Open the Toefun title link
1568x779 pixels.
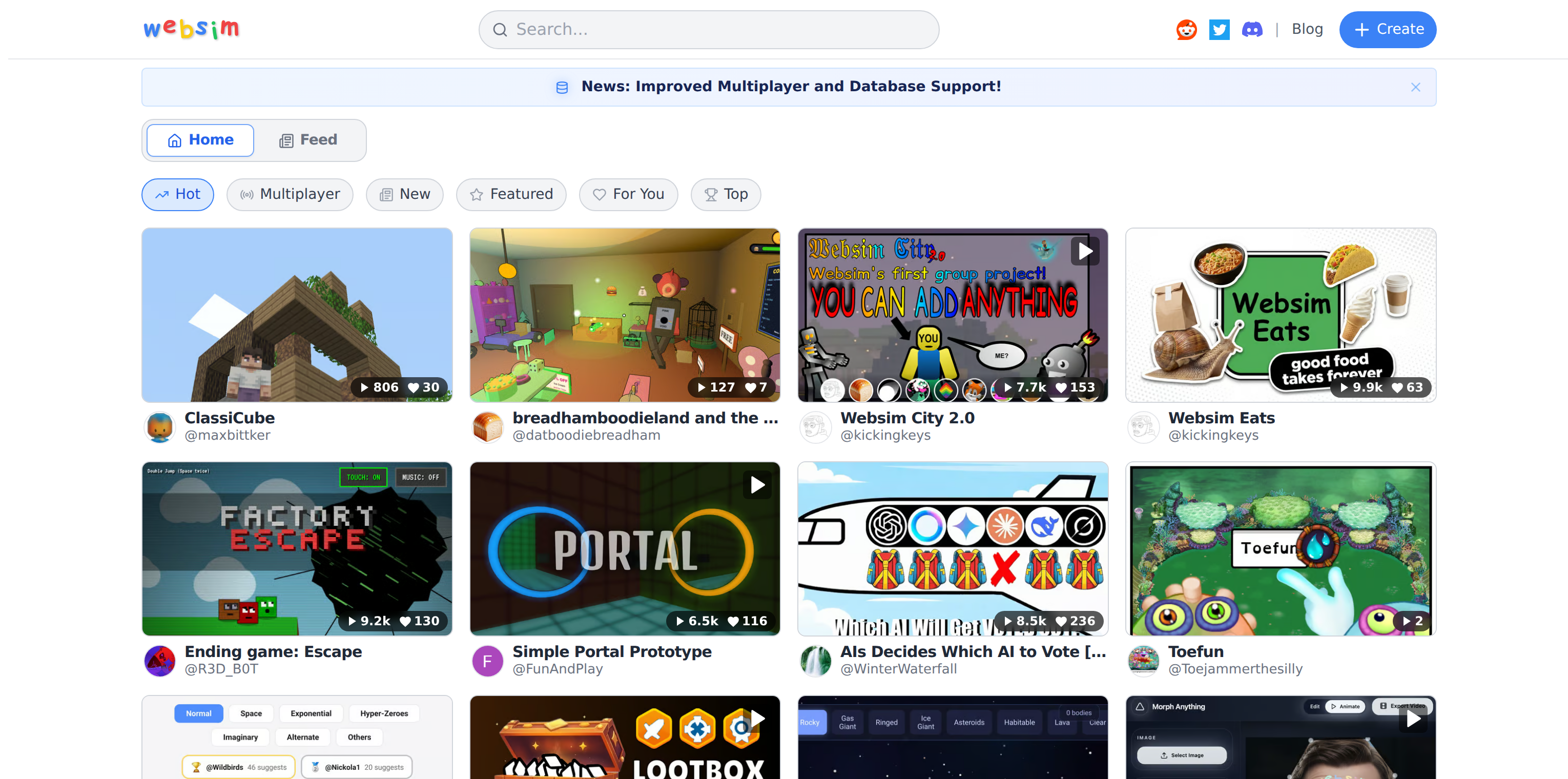pos(1195,652)
